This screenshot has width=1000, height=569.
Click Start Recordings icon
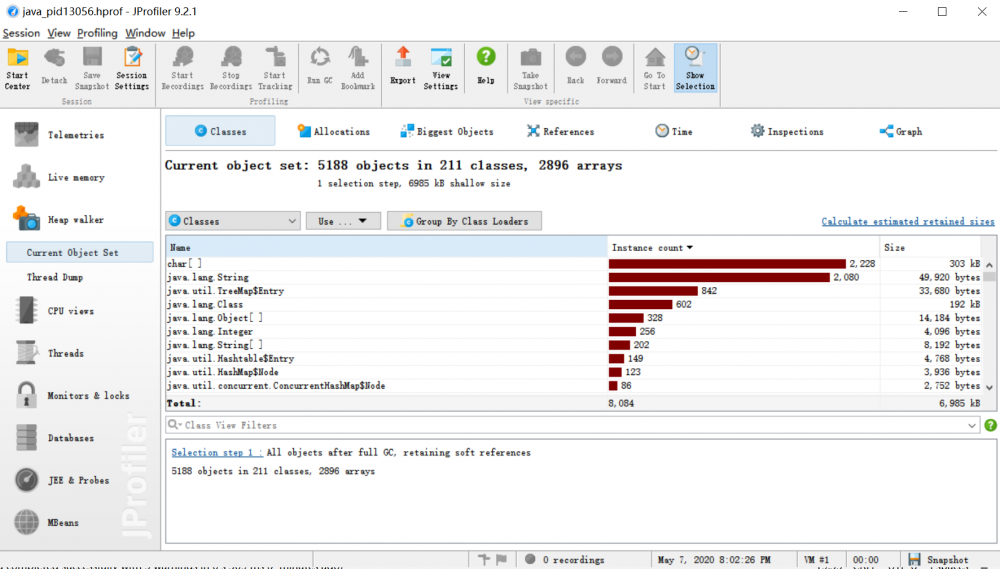tap(182, 68)
